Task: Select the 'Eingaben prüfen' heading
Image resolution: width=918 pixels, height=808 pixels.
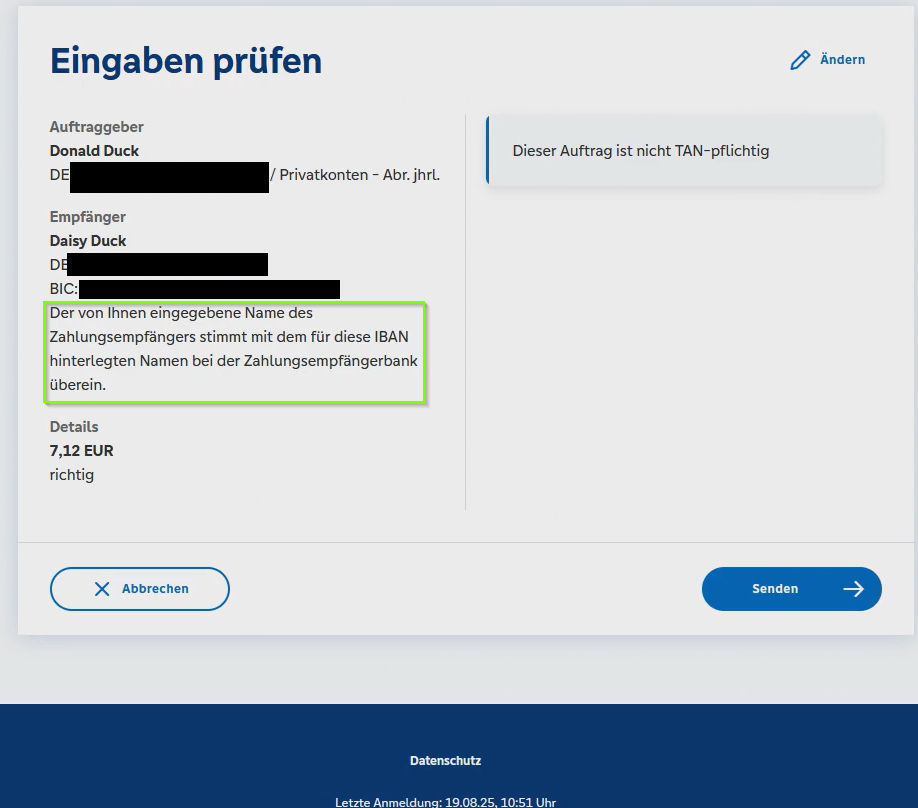Action: tap(186, 61)
